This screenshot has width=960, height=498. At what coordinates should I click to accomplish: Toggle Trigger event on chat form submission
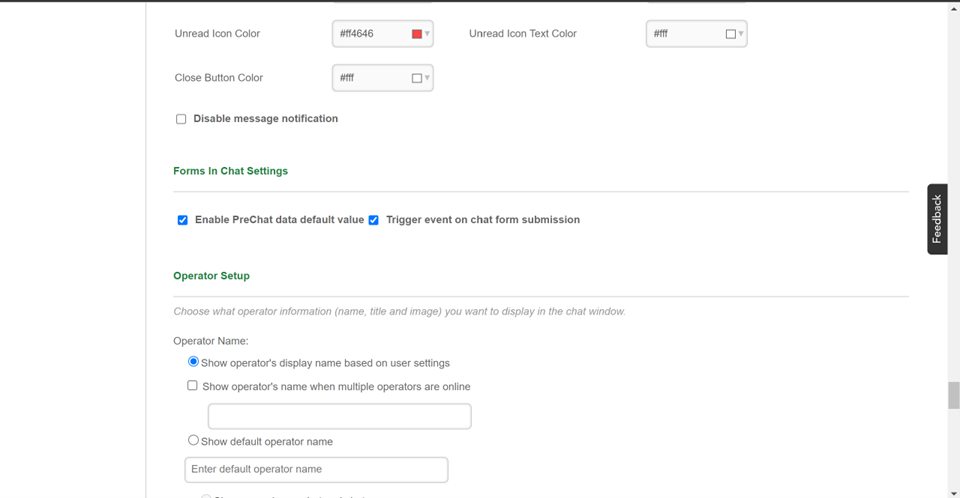click(x=374, y=220)
